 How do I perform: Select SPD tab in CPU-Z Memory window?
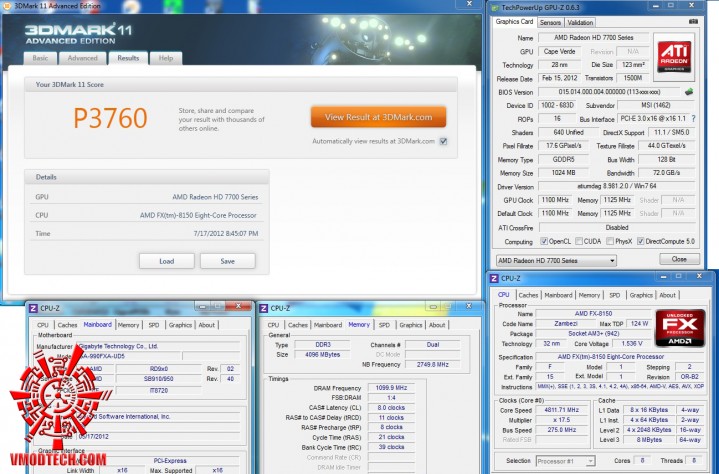pyautogui.click(x=384, y=325)
